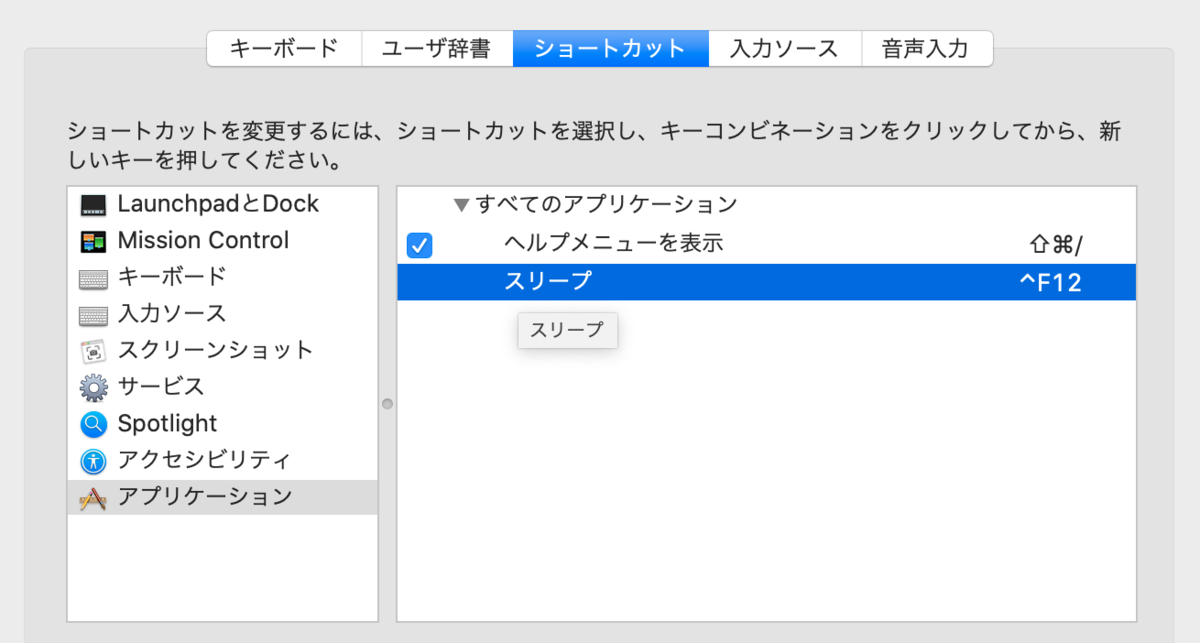Collapse すべてのアプリケーション disclosure triangle

coord(461,204)
